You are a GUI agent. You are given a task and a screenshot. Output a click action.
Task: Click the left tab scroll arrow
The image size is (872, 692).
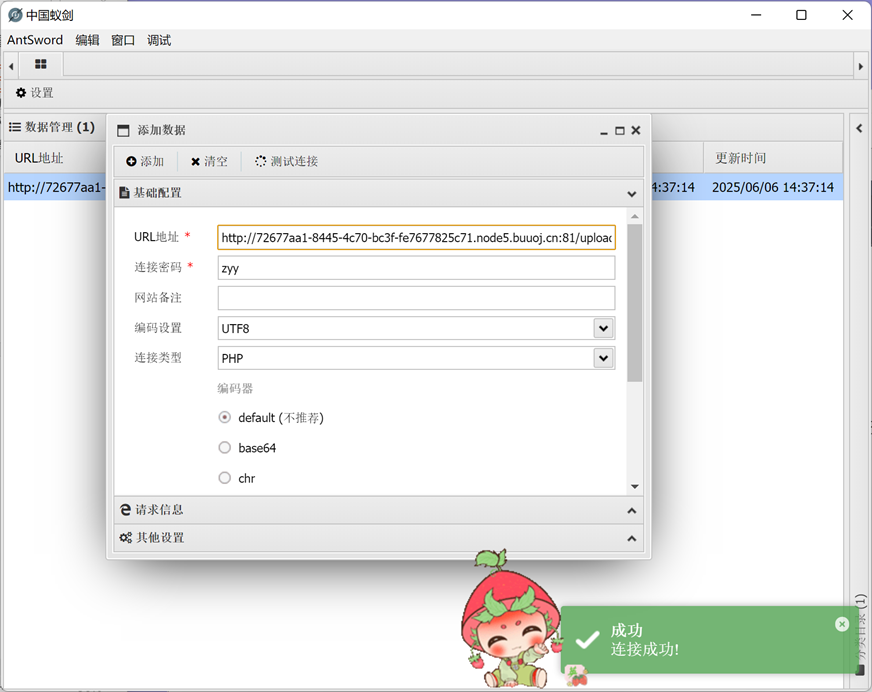point(11,66)
